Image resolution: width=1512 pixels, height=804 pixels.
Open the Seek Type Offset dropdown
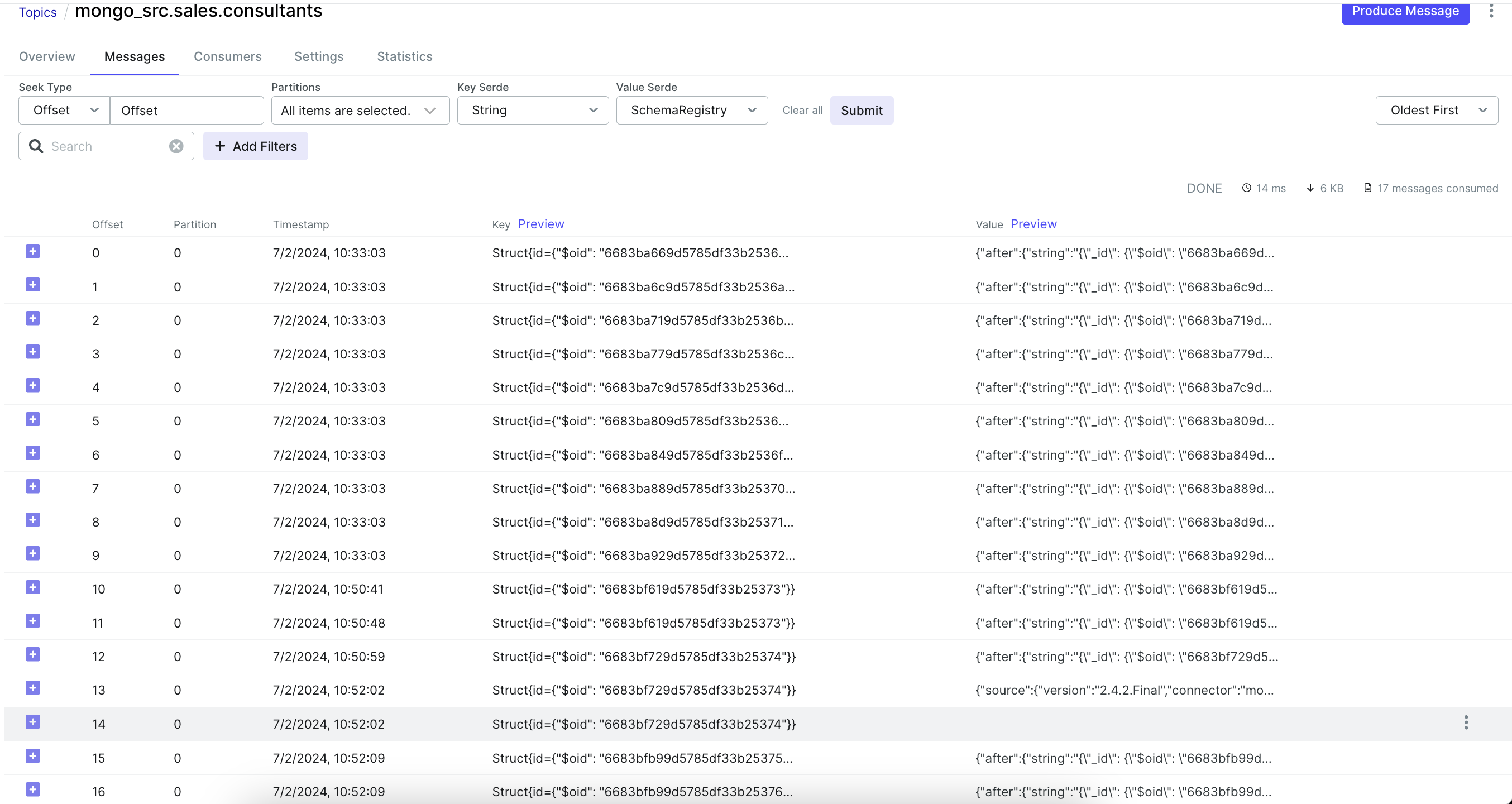pyautogui.click(x=64, y=111)
